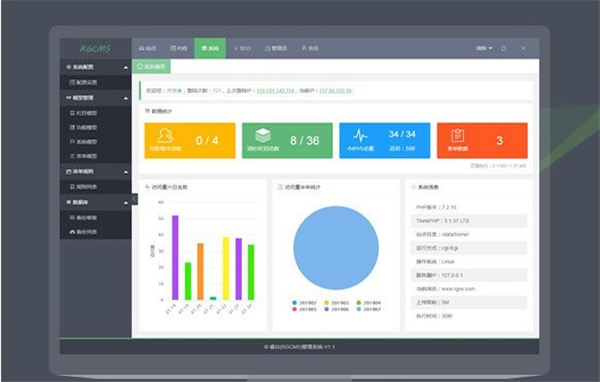600x382 pixels.
Task: Click the 数据统计 section header icon
Action: tap(147, 111)
